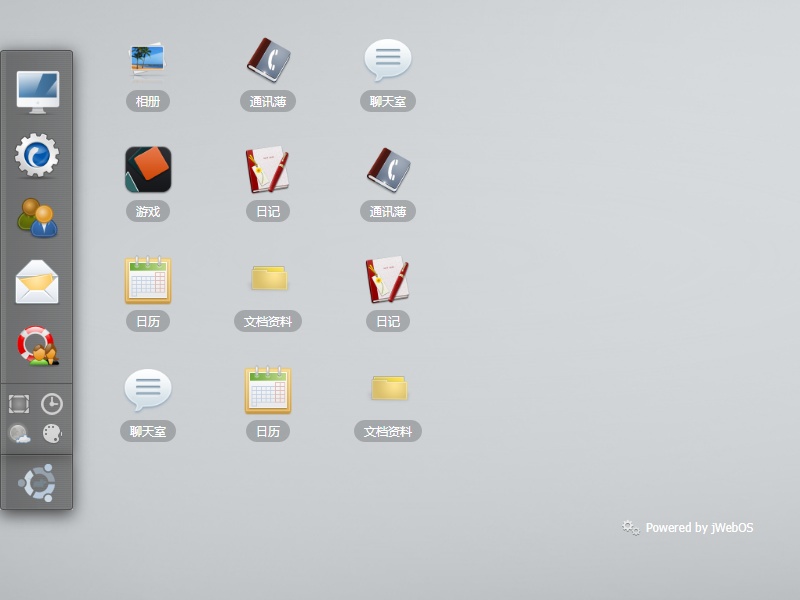Open the users contacts icon in sidebar

tap(37, 218)
